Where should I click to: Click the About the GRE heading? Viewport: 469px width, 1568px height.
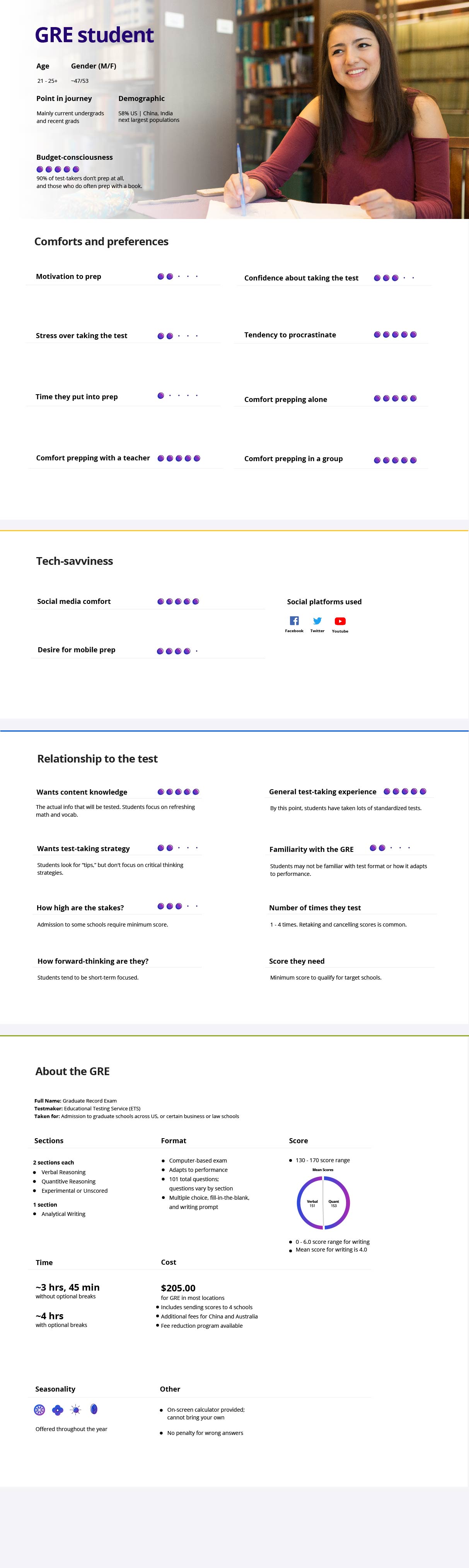tap(72, 1071)
